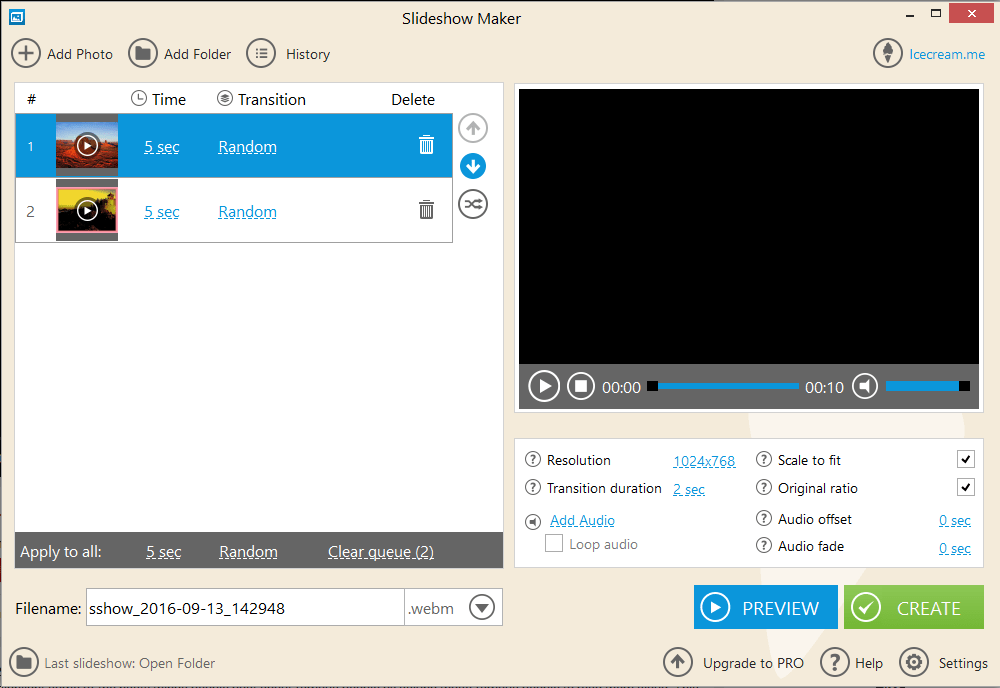Disable Original ratio
The width and height of the screenshot is (1000, 688).
(965, 487)
